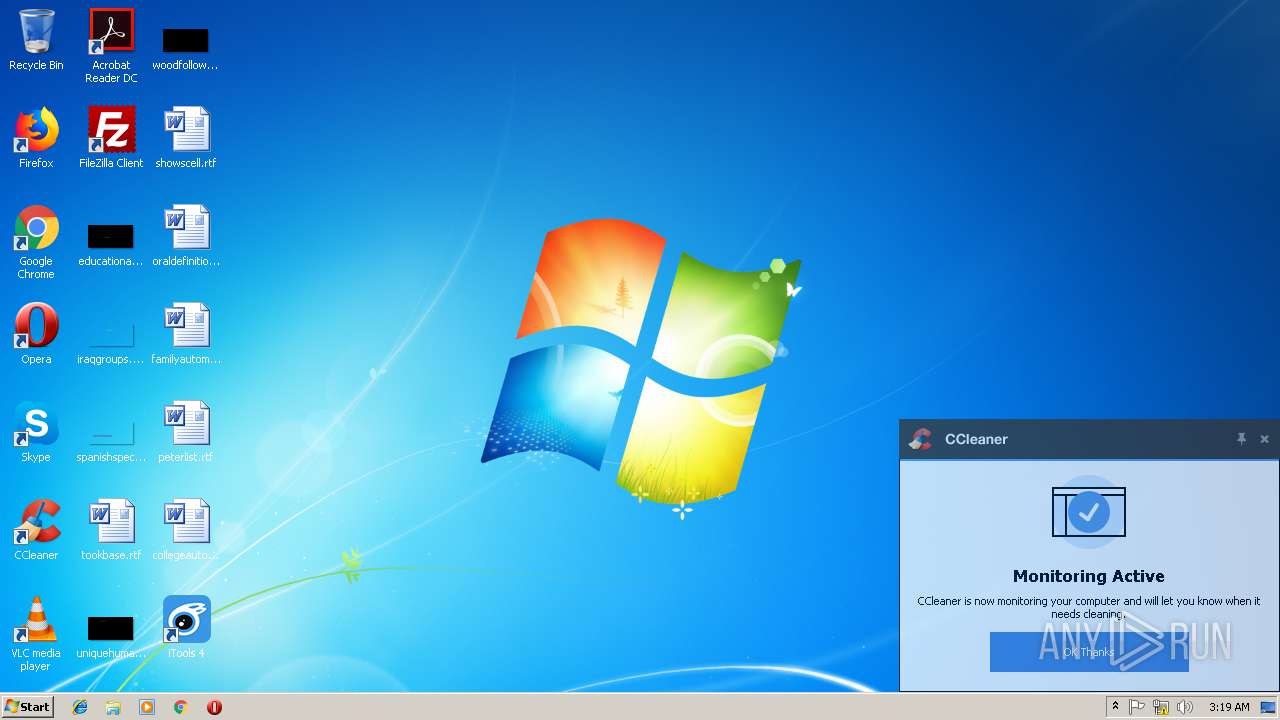Click the CCleaner logo in popup header
Screen dimensions: 1280x720
[x=920, y=438]
